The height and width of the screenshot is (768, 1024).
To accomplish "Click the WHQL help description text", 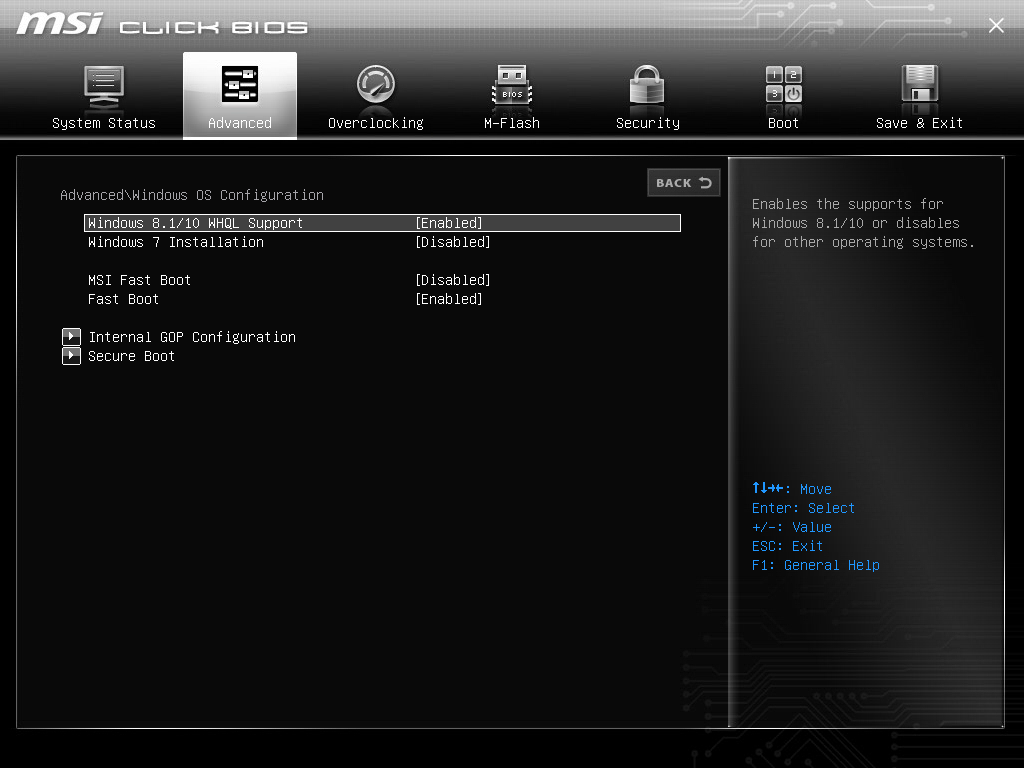I will pos(863,223).
